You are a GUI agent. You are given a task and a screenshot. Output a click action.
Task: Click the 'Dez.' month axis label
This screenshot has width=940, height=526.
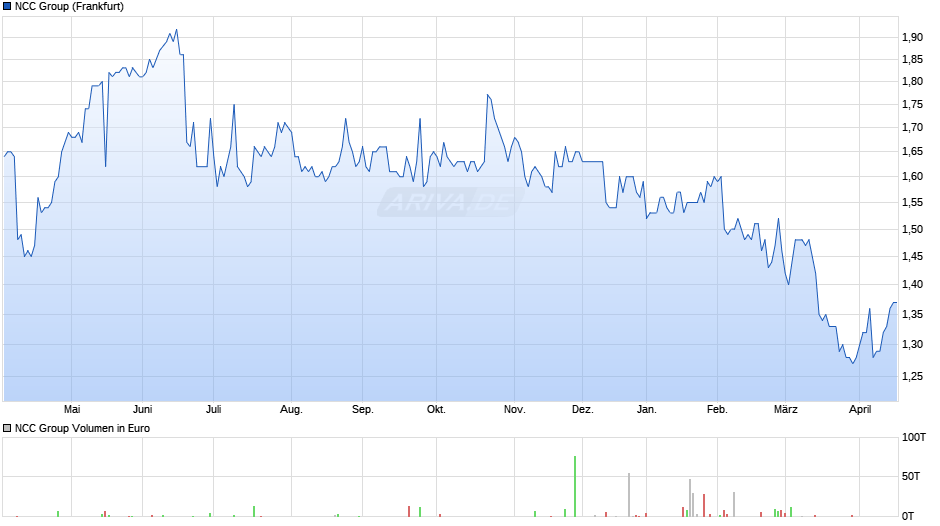tap(583, 409)
